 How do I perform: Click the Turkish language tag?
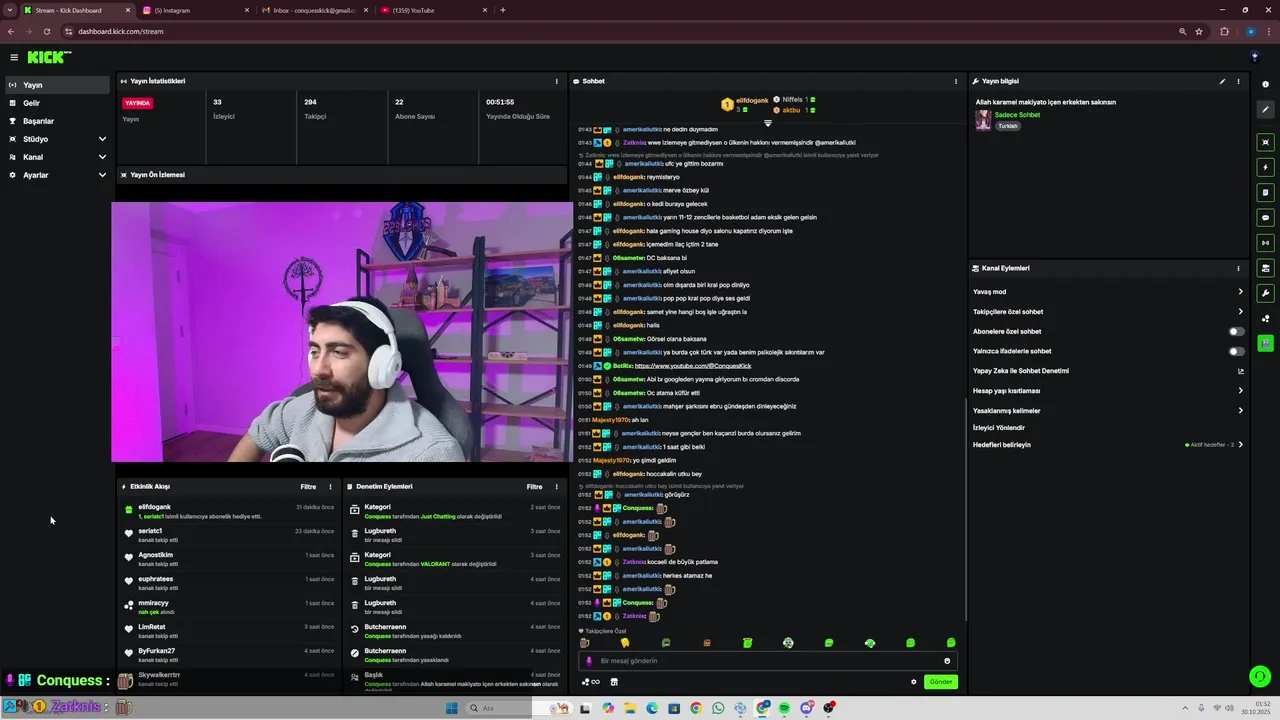(1007, 126)
